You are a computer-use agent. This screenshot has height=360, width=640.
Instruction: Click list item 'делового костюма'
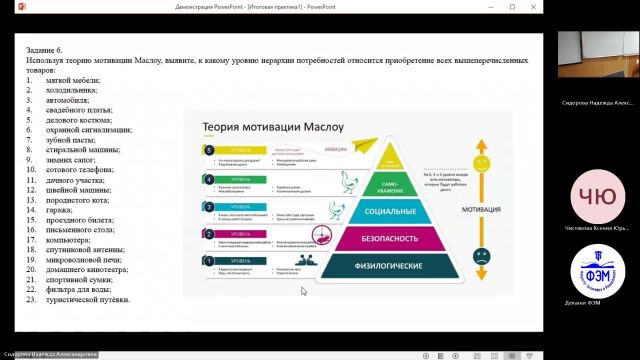click(x=79, y=120)
